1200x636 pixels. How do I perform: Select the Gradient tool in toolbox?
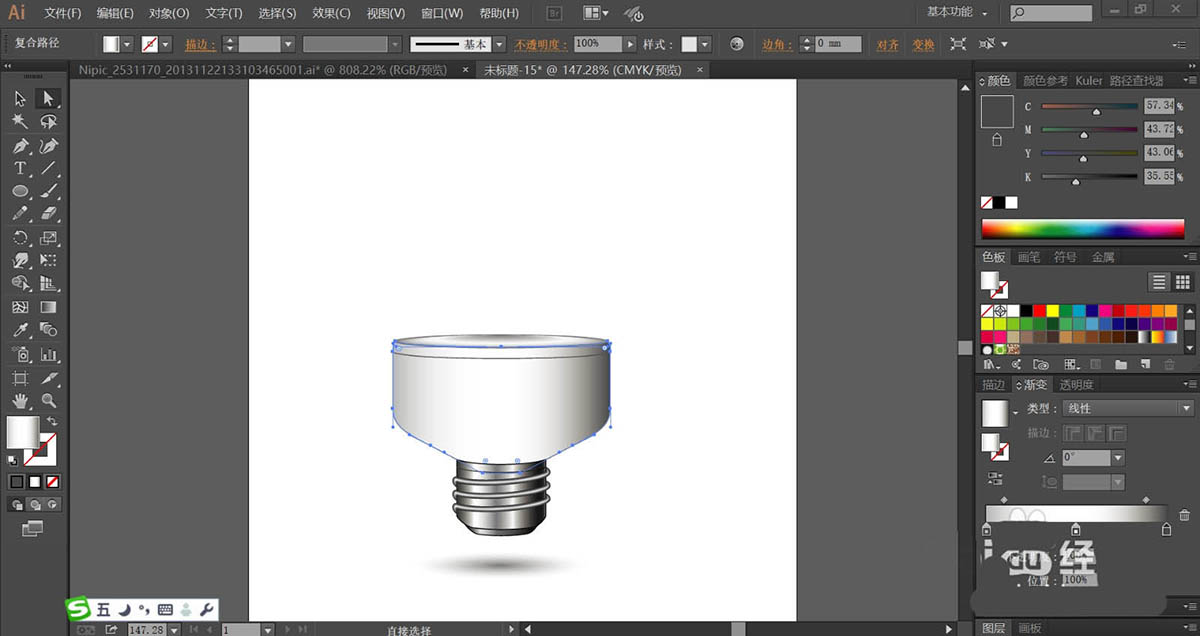48,307
